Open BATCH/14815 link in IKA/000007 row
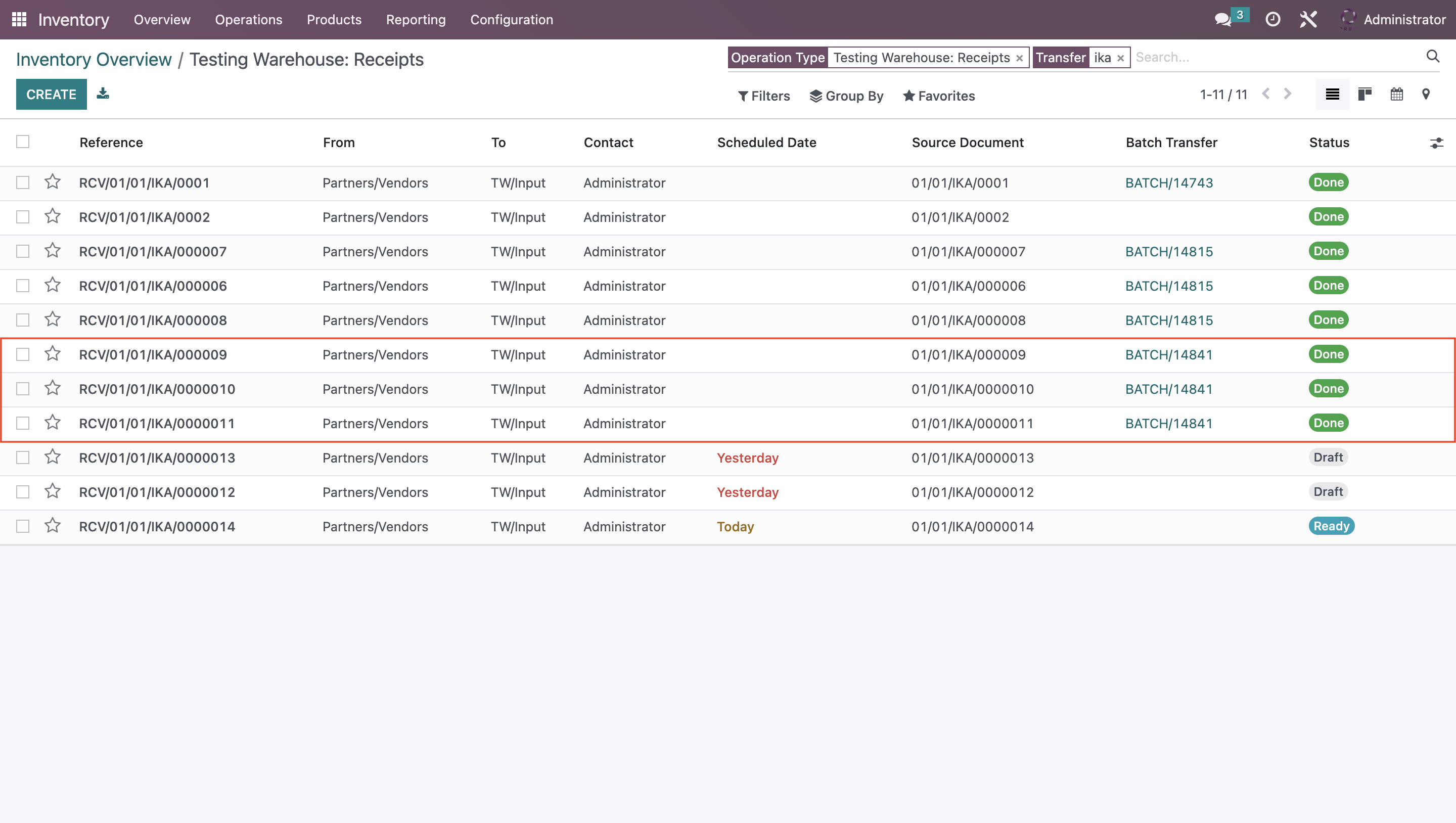Image resolution: width=1456 pixels, height=823 pixels. 1169,252
